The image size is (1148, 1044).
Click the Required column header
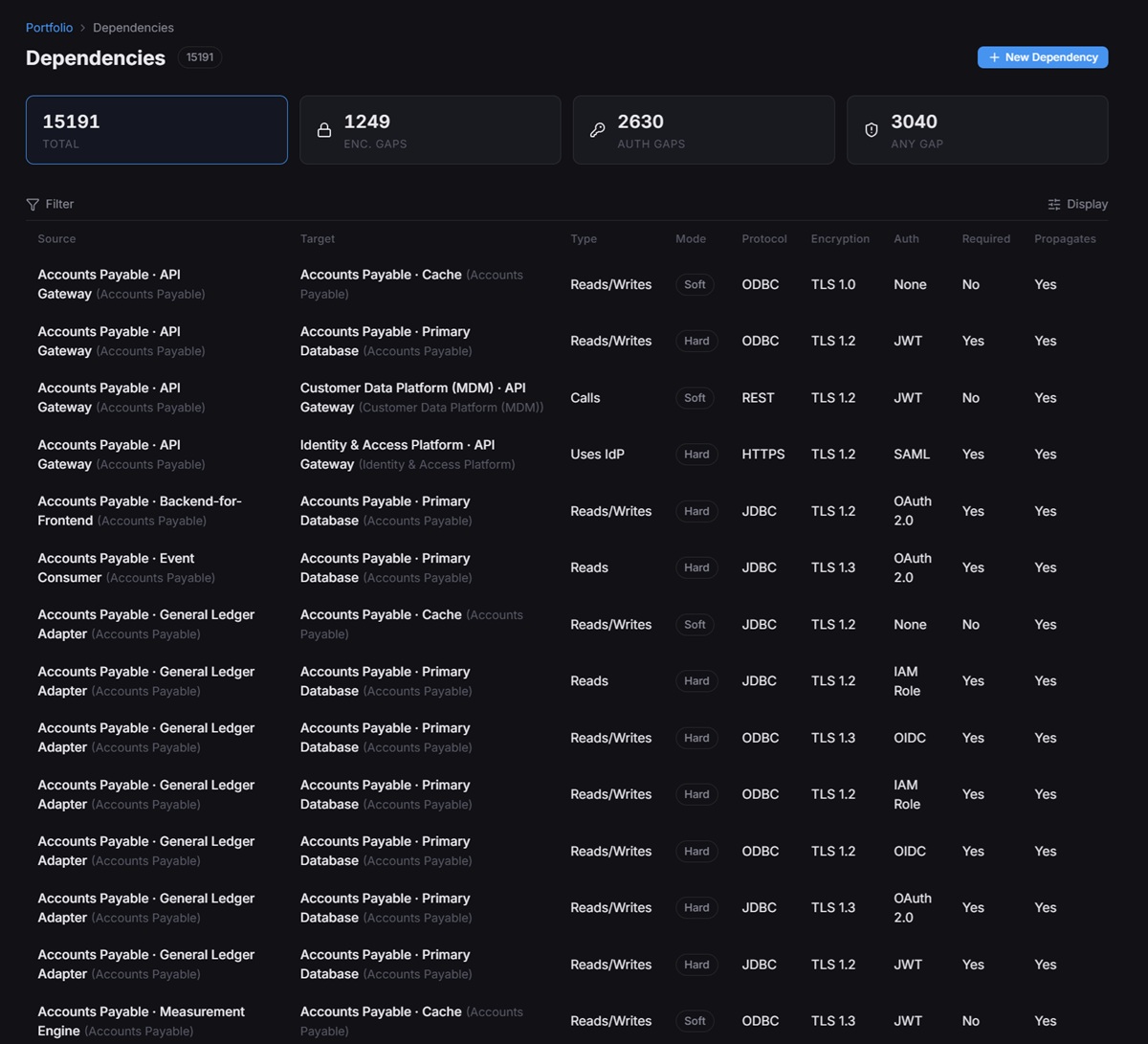[x=986, y=239]
